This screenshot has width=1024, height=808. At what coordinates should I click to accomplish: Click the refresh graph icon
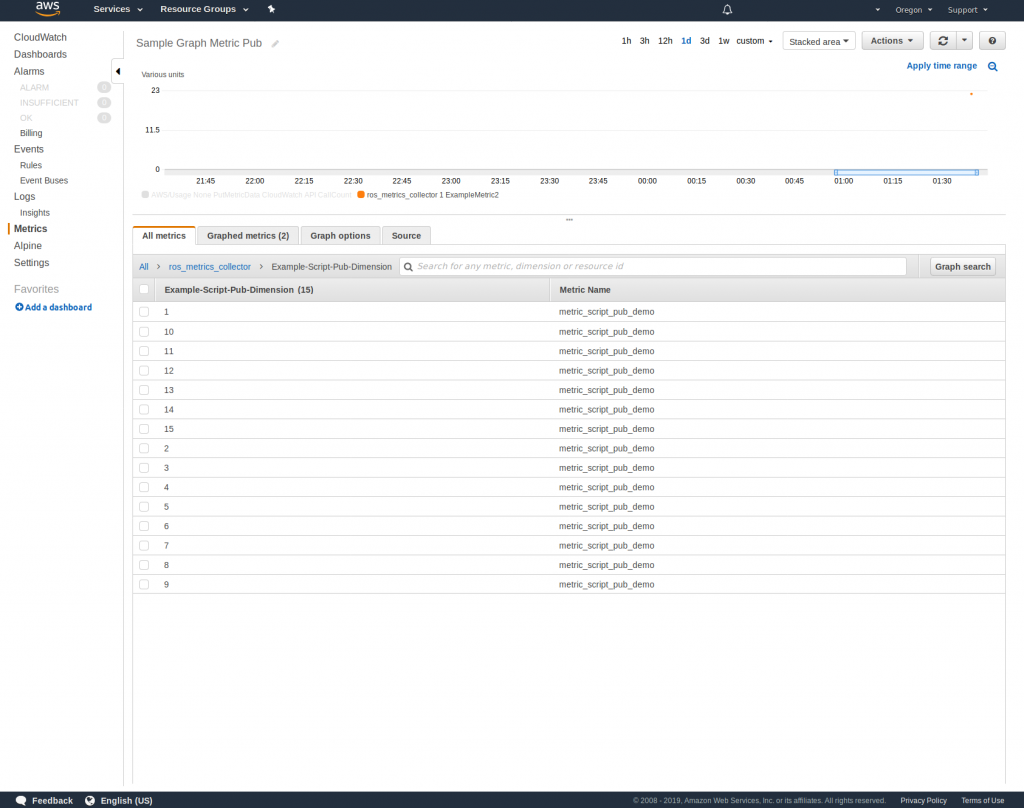[941, 41]
